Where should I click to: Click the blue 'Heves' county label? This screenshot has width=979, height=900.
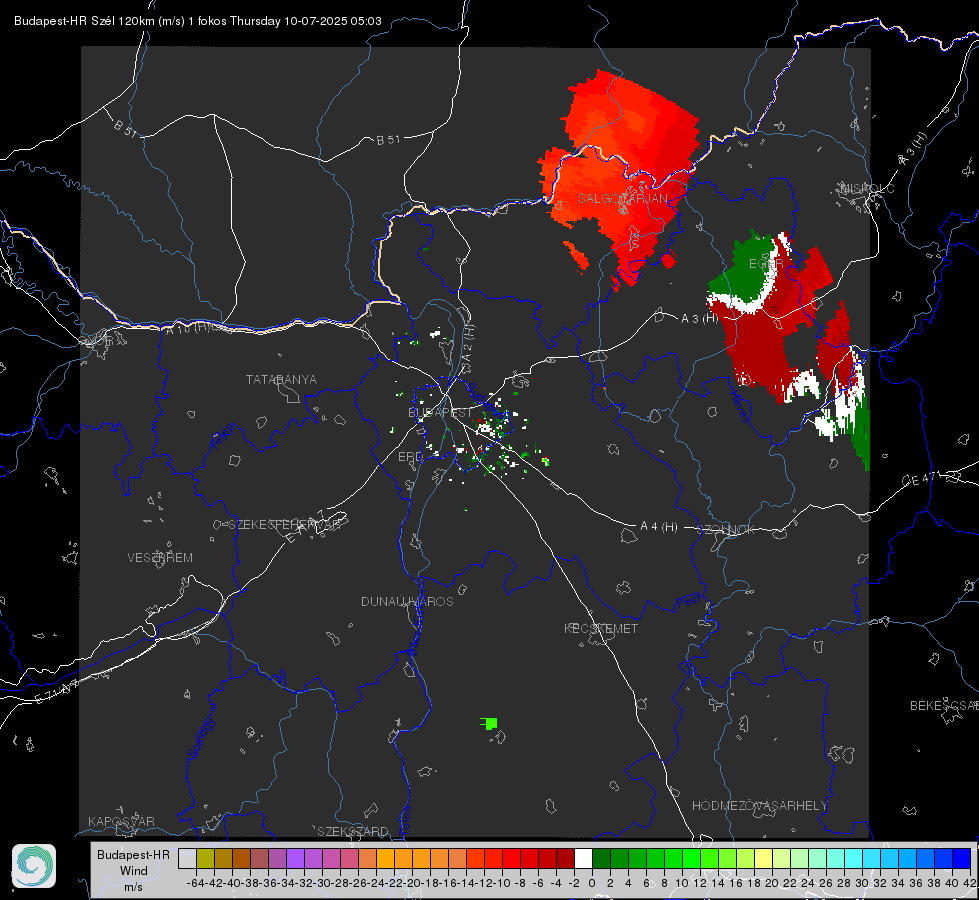[x=739, y=405]
